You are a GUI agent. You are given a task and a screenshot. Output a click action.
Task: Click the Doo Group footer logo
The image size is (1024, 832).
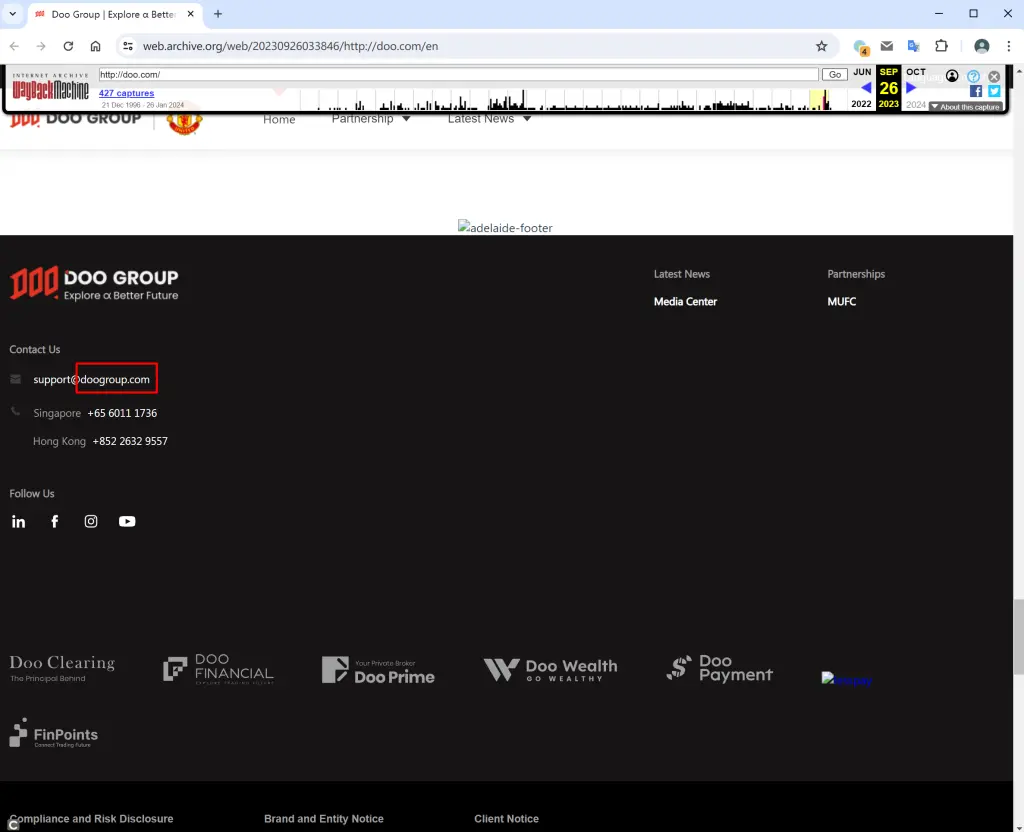[x=93, y=283]
